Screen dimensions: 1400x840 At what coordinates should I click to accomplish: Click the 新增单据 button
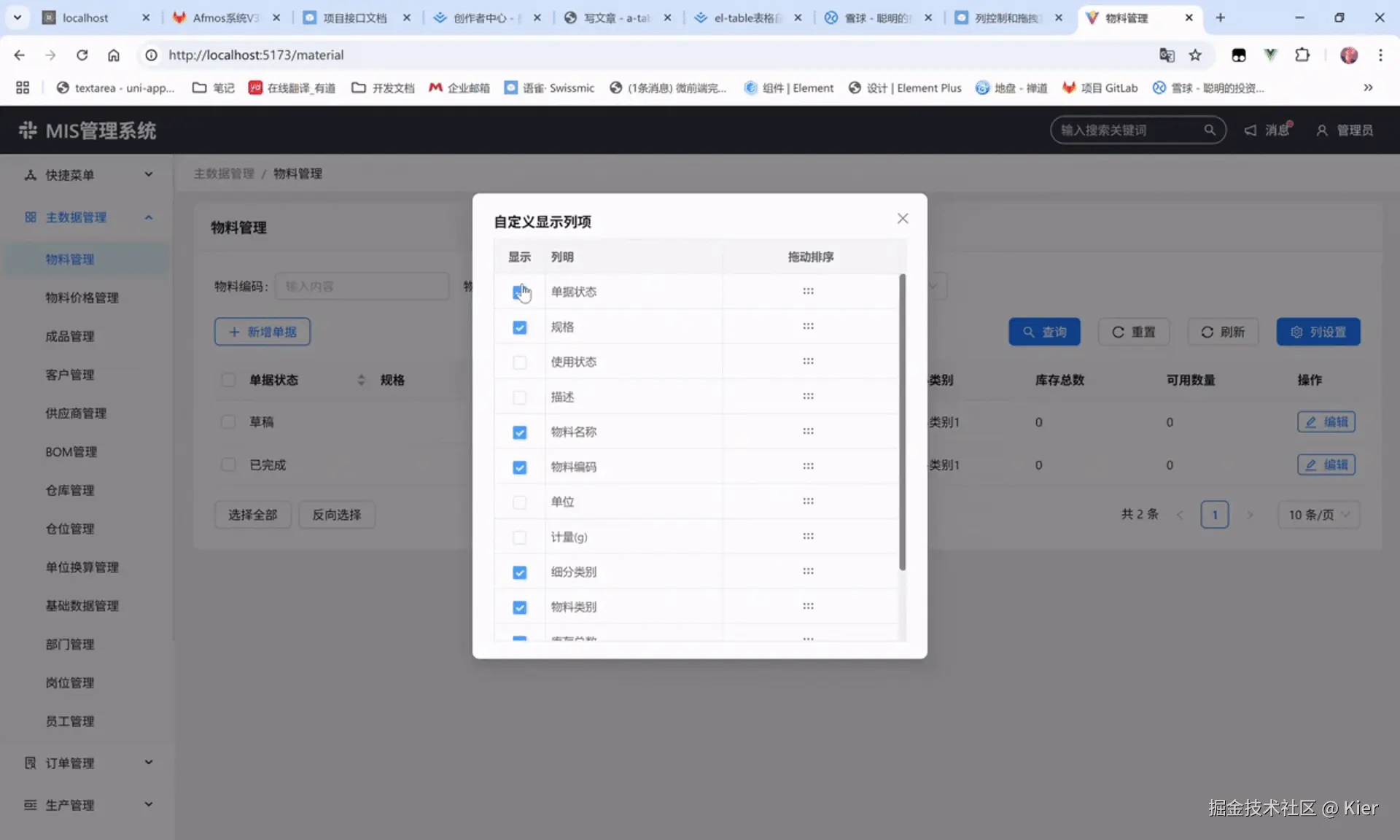tap(262, 332)
